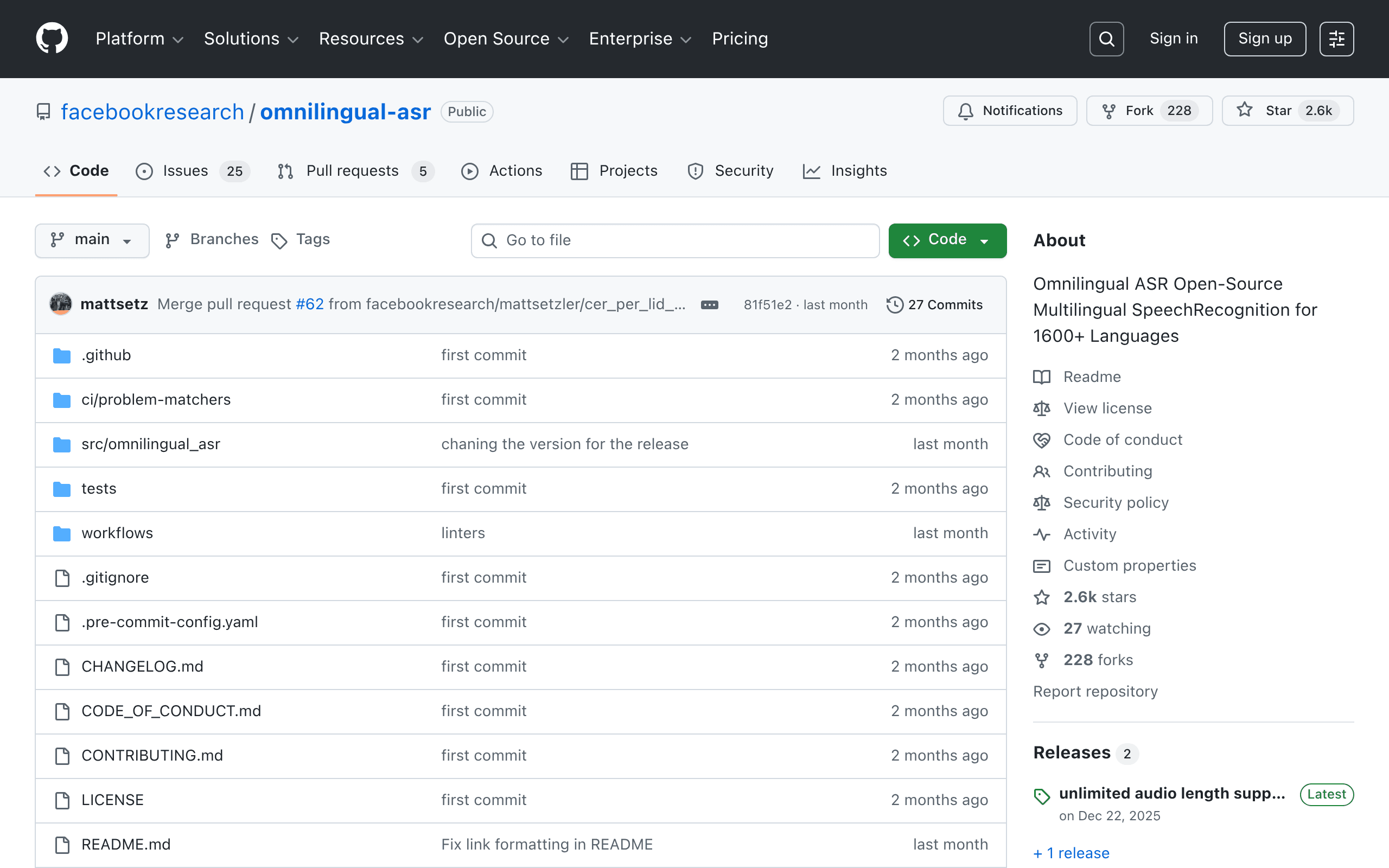The image size is (1389, 868).
Task: Open pull request #62 link
Action: tap(310, 304)
